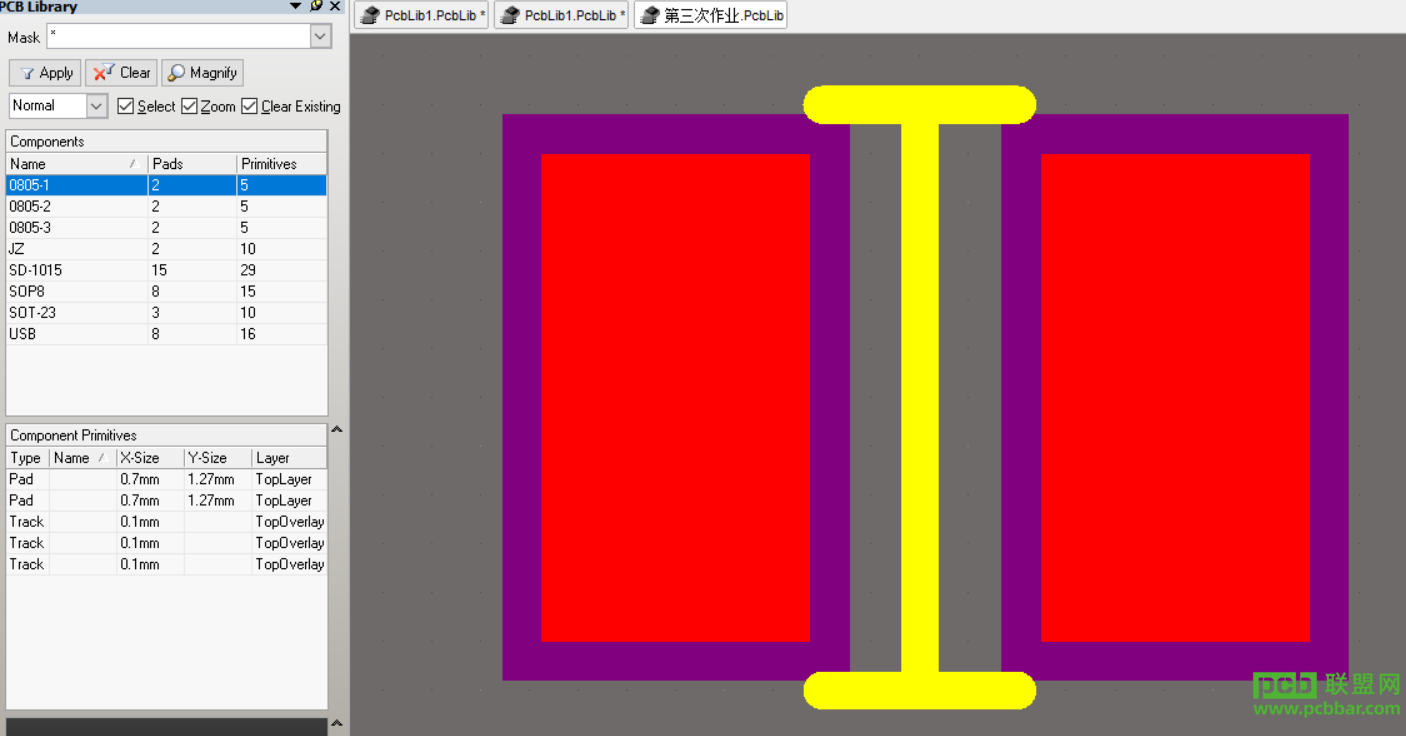Image resolution: width=1406 pixels, height=736 pixels.
Task: Sort components by Name column
Action: [77, 164]
